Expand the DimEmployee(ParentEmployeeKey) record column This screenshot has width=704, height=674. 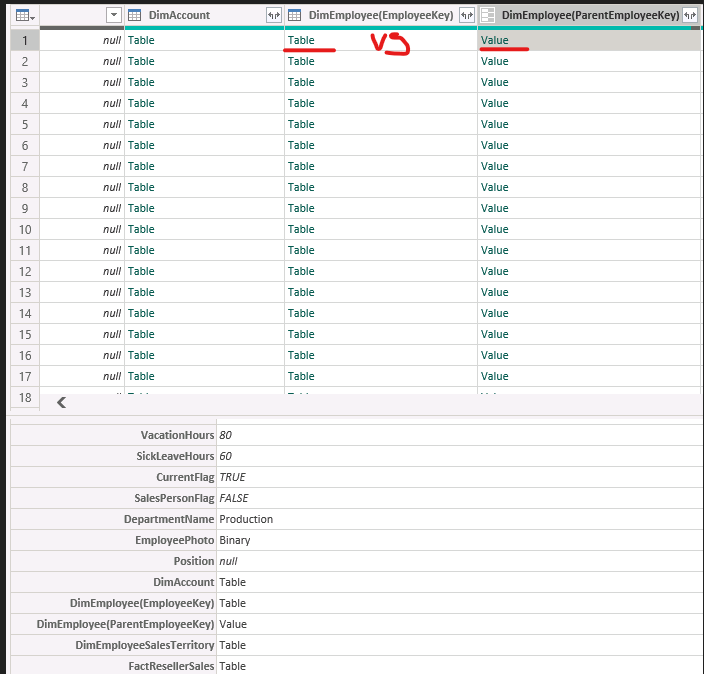tap(690, 15)
